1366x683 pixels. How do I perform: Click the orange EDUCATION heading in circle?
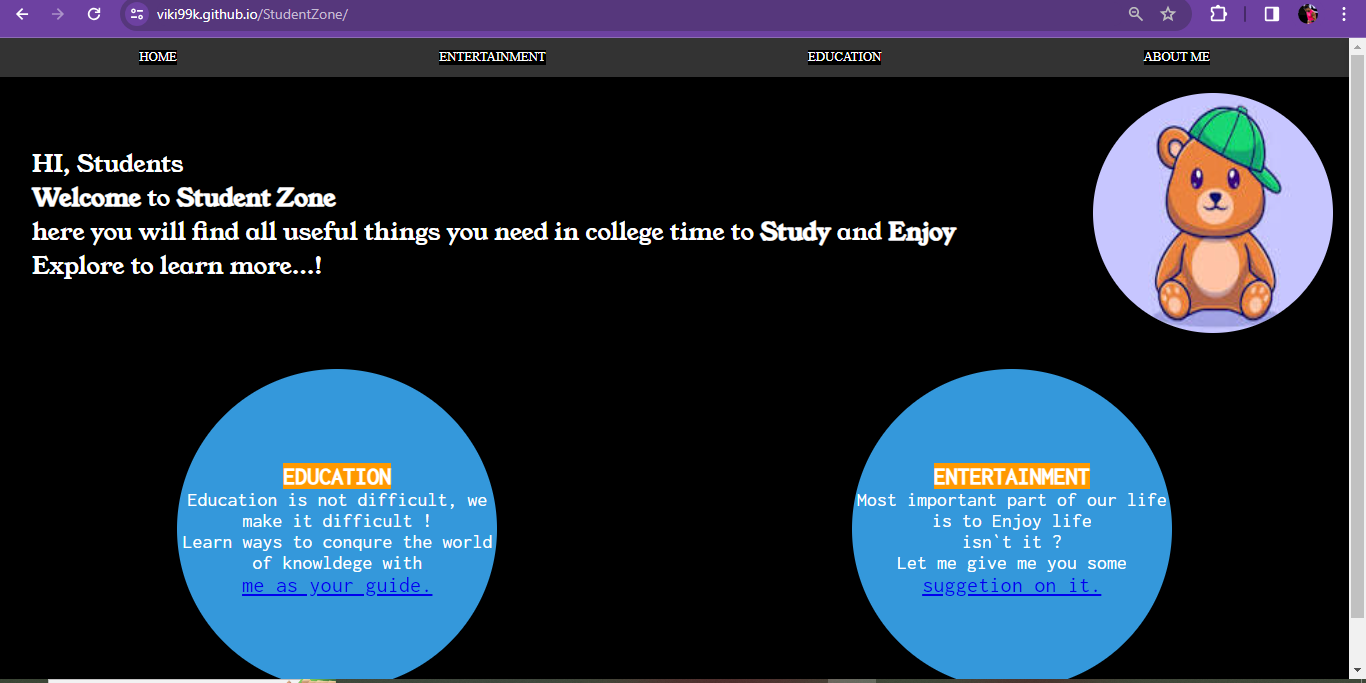tap(337, 476)
